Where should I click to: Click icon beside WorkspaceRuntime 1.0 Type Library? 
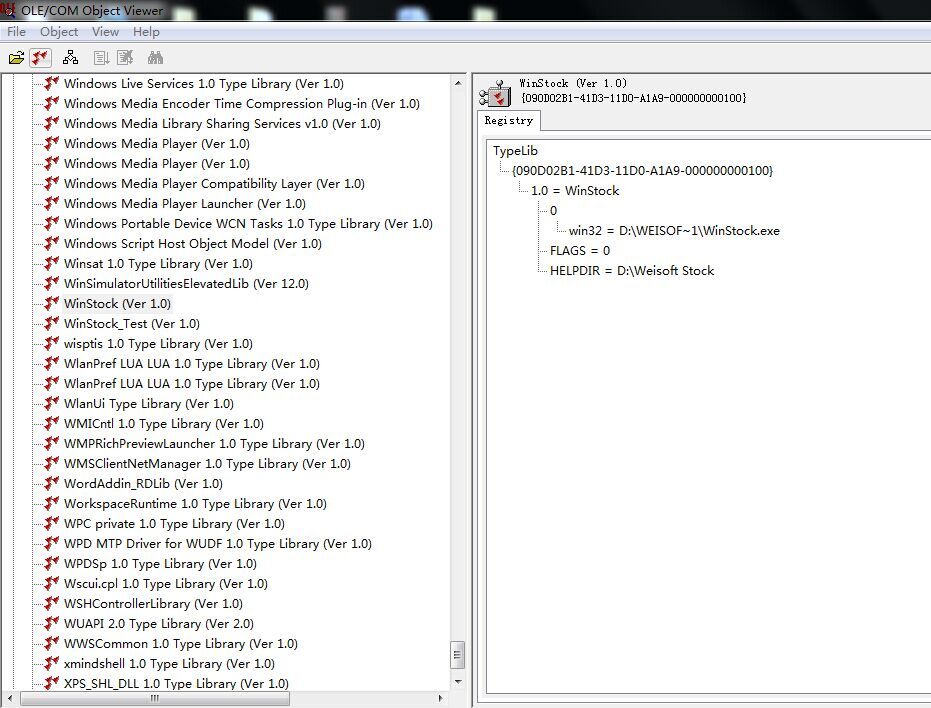(52, 503)
